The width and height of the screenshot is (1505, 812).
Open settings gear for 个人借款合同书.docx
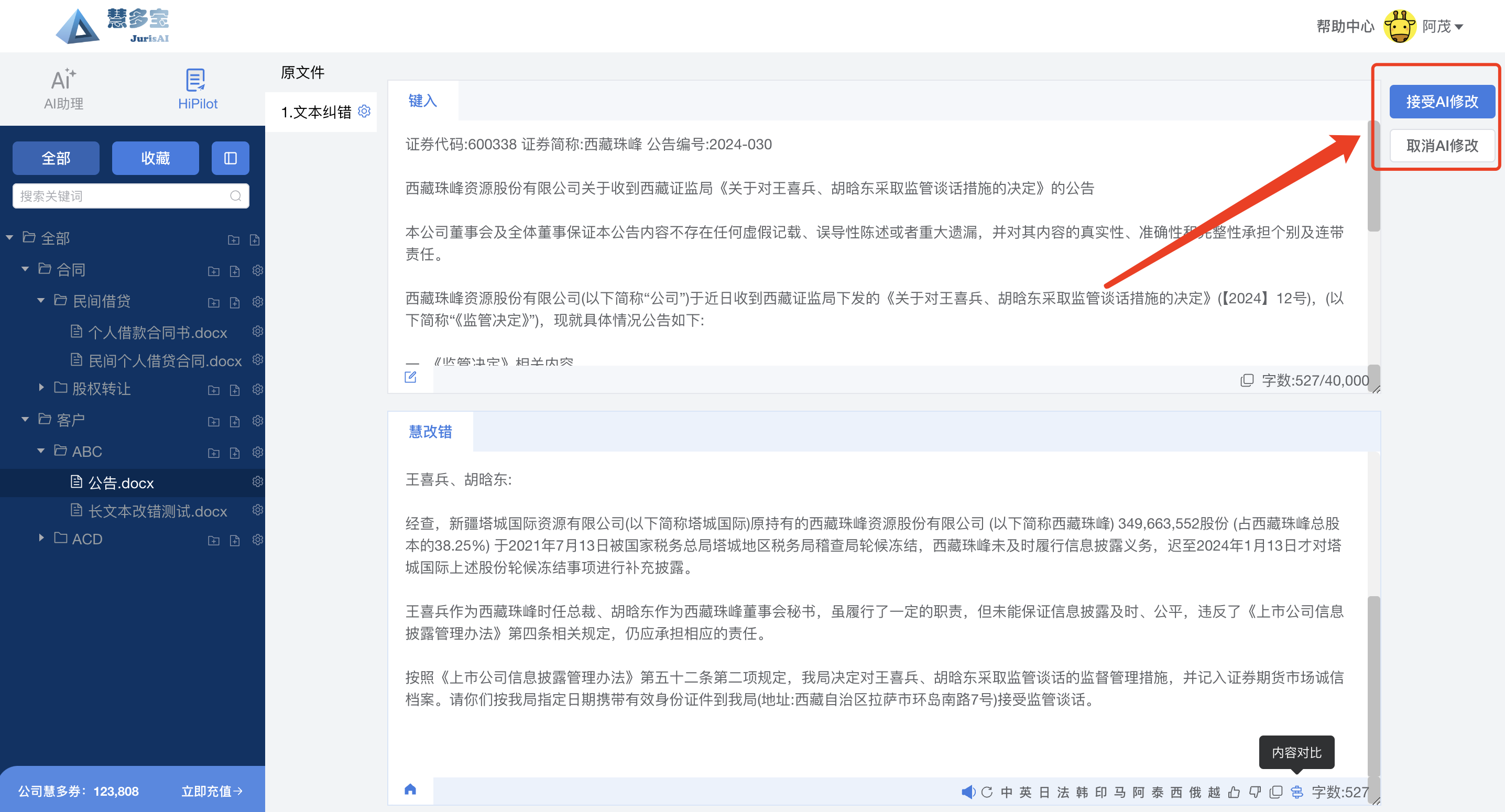258,331
